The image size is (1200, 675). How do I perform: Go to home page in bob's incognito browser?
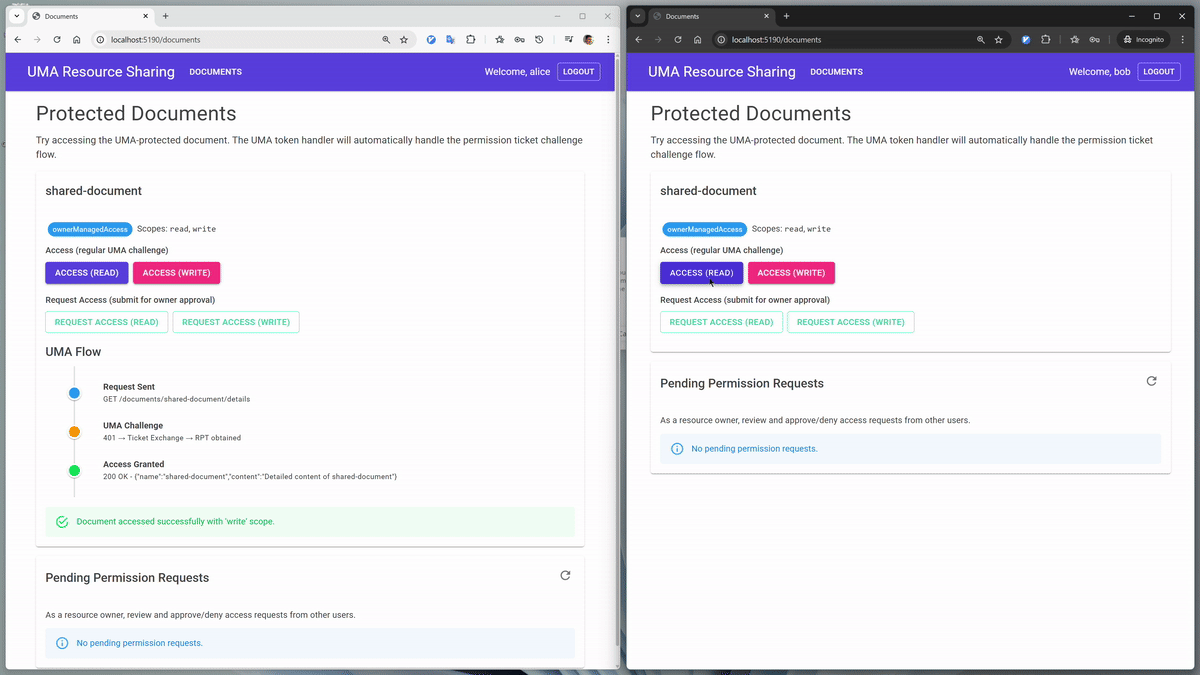(697, 40)
